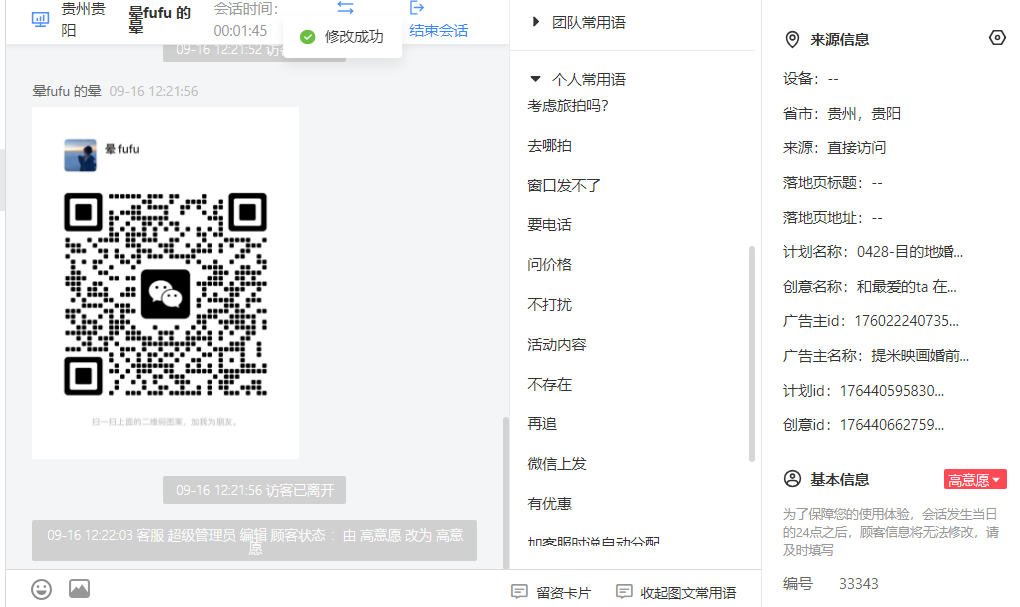
Task: Click the 创意id value 176440662759...
Action: [x=891, y=425]
